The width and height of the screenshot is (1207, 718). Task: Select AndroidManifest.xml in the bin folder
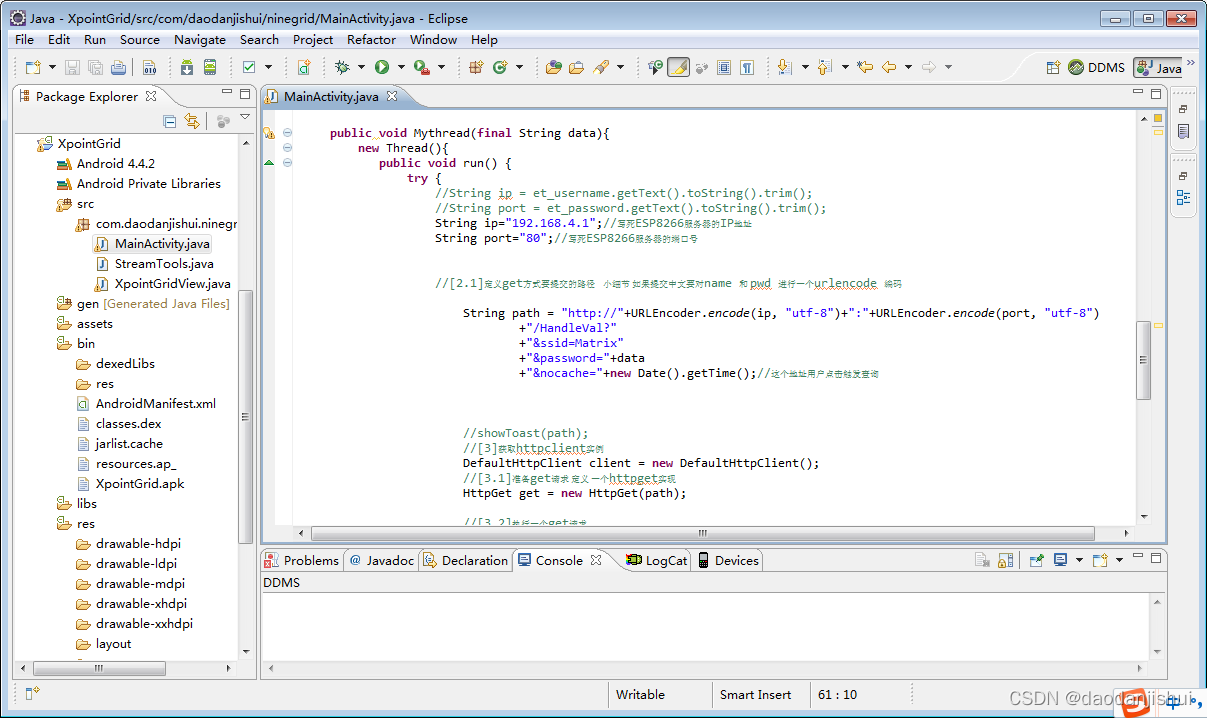[155, 403]
